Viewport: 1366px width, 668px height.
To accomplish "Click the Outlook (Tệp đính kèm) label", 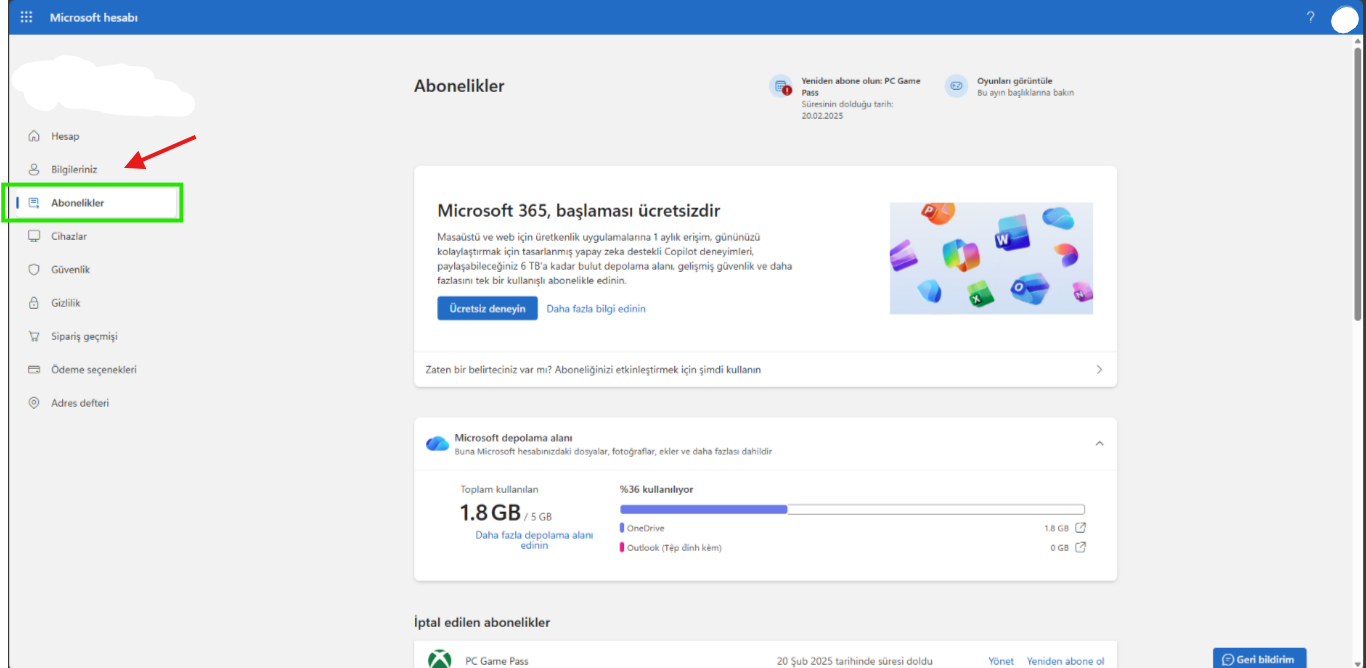I will point(674,547).
